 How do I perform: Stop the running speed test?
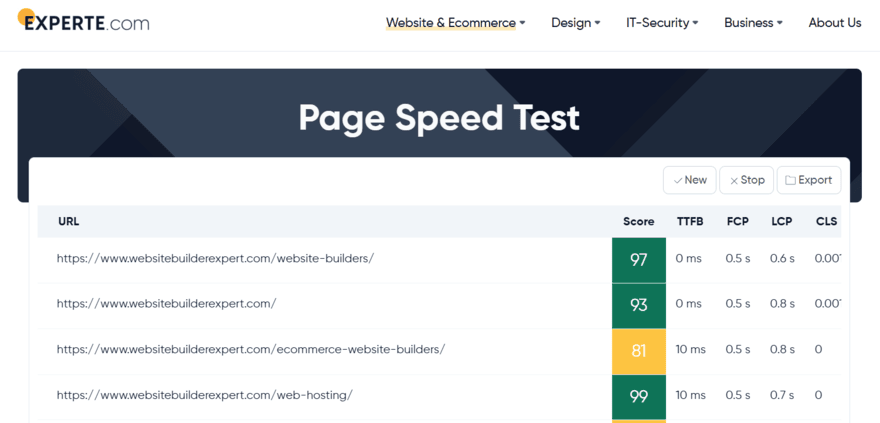tap(746, 180)
